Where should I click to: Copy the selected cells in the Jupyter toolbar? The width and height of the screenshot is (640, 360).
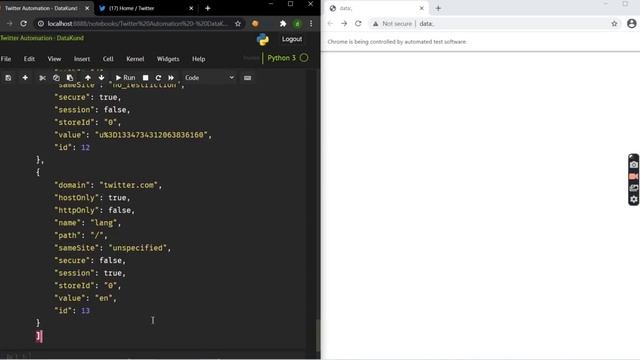pyautogui.click(x=56, y=78)
